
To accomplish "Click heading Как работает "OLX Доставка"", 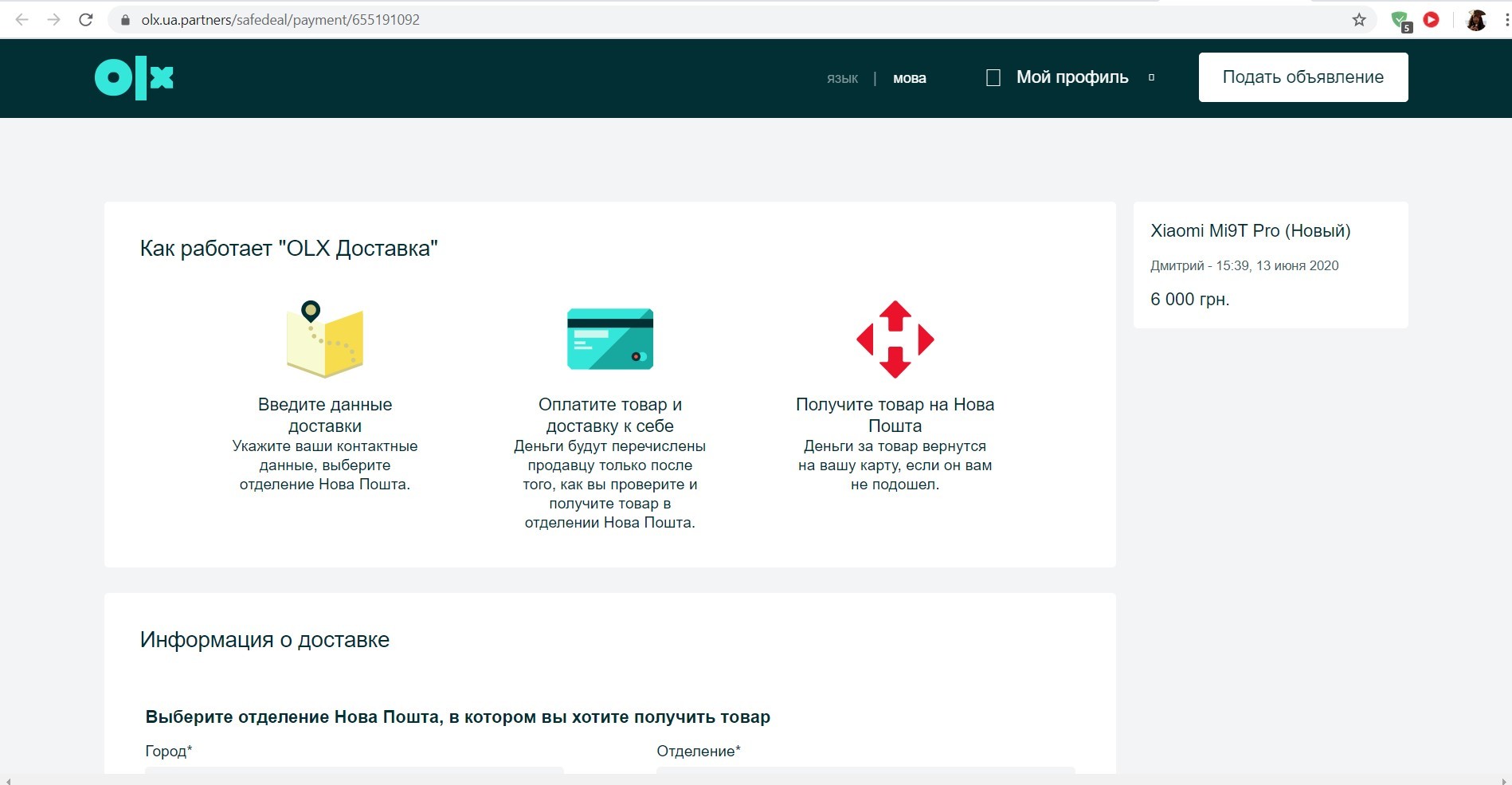I will (289, 249).
